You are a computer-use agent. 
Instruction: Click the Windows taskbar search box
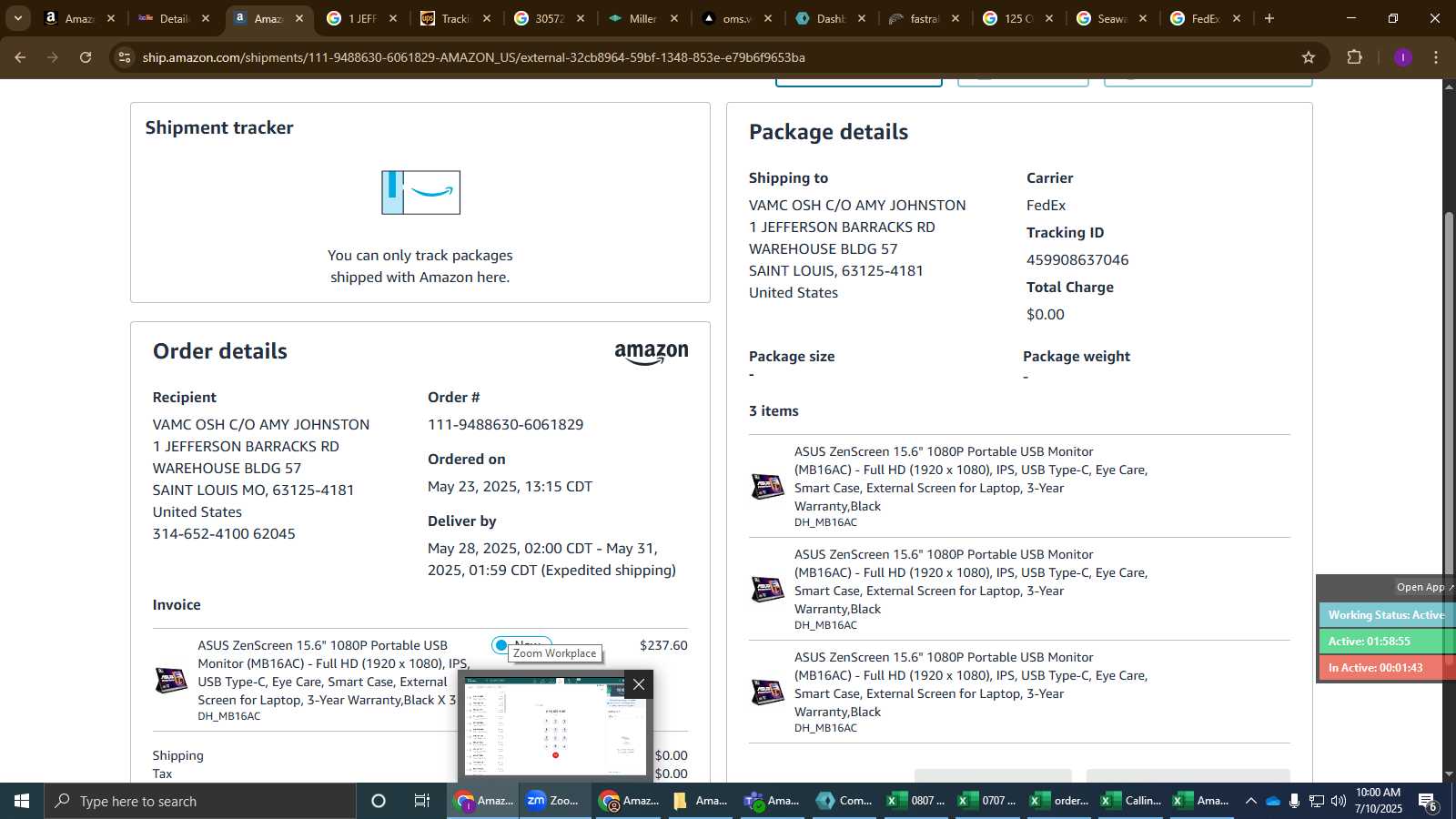point(200,801)
